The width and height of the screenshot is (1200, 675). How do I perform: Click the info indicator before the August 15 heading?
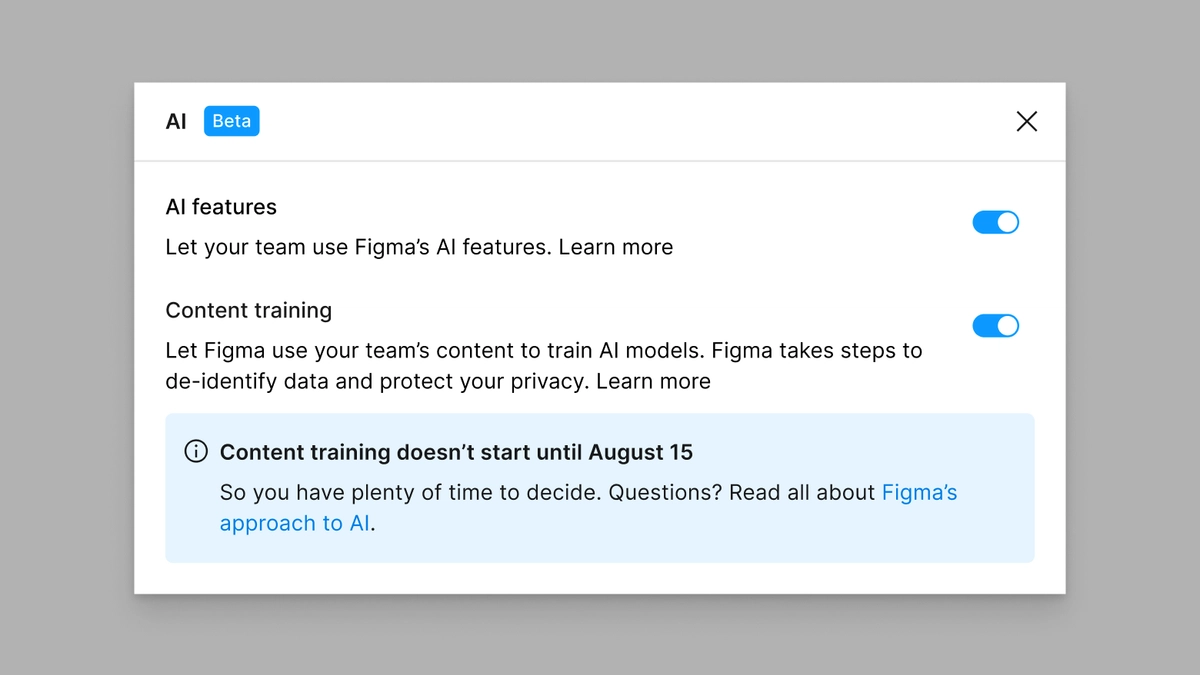coord(196,452)
